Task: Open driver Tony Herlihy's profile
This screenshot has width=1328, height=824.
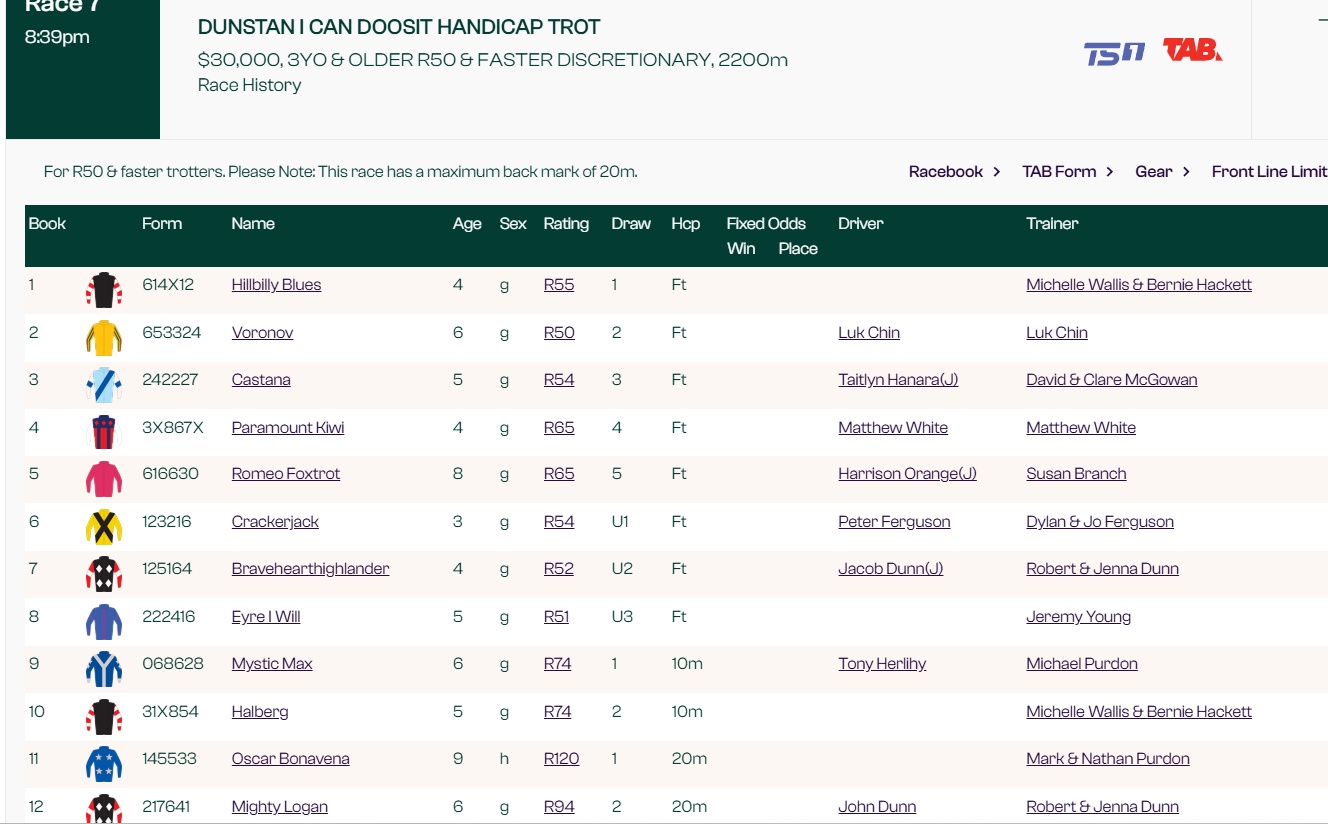Action: (882, 664)
